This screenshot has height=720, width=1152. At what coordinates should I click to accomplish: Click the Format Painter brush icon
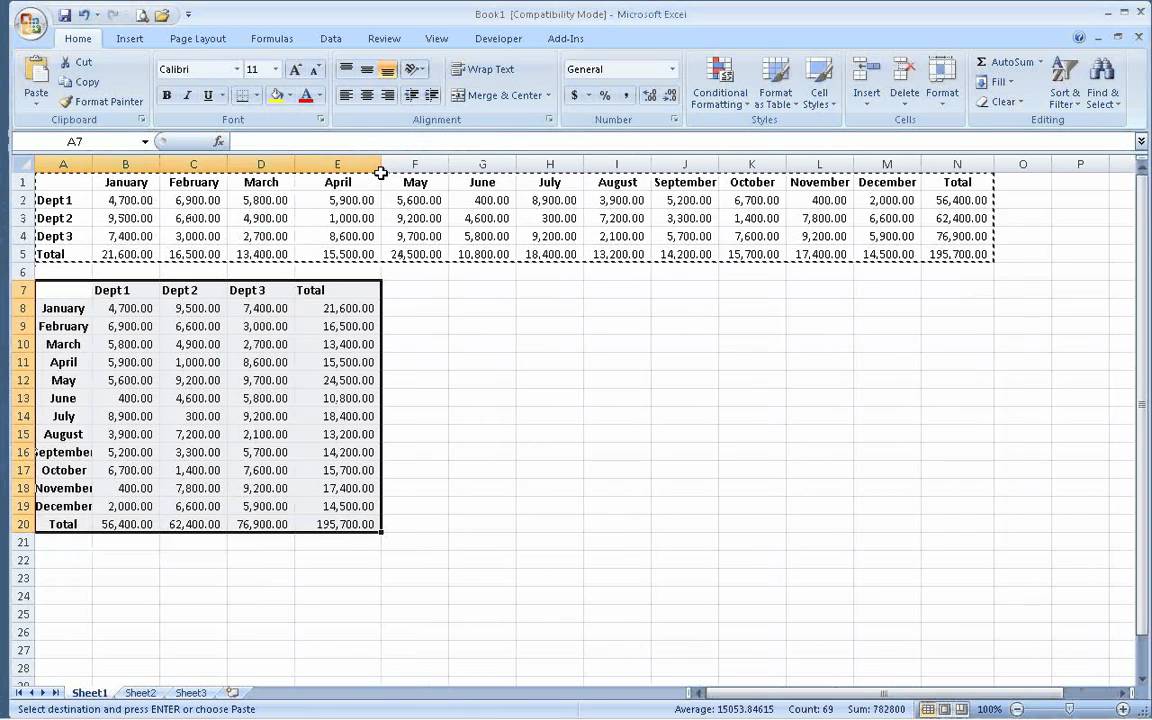(x=65, y=102)
